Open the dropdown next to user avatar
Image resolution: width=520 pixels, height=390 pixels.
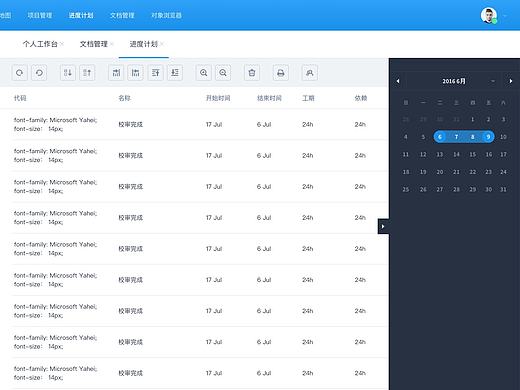click(505, 16)
